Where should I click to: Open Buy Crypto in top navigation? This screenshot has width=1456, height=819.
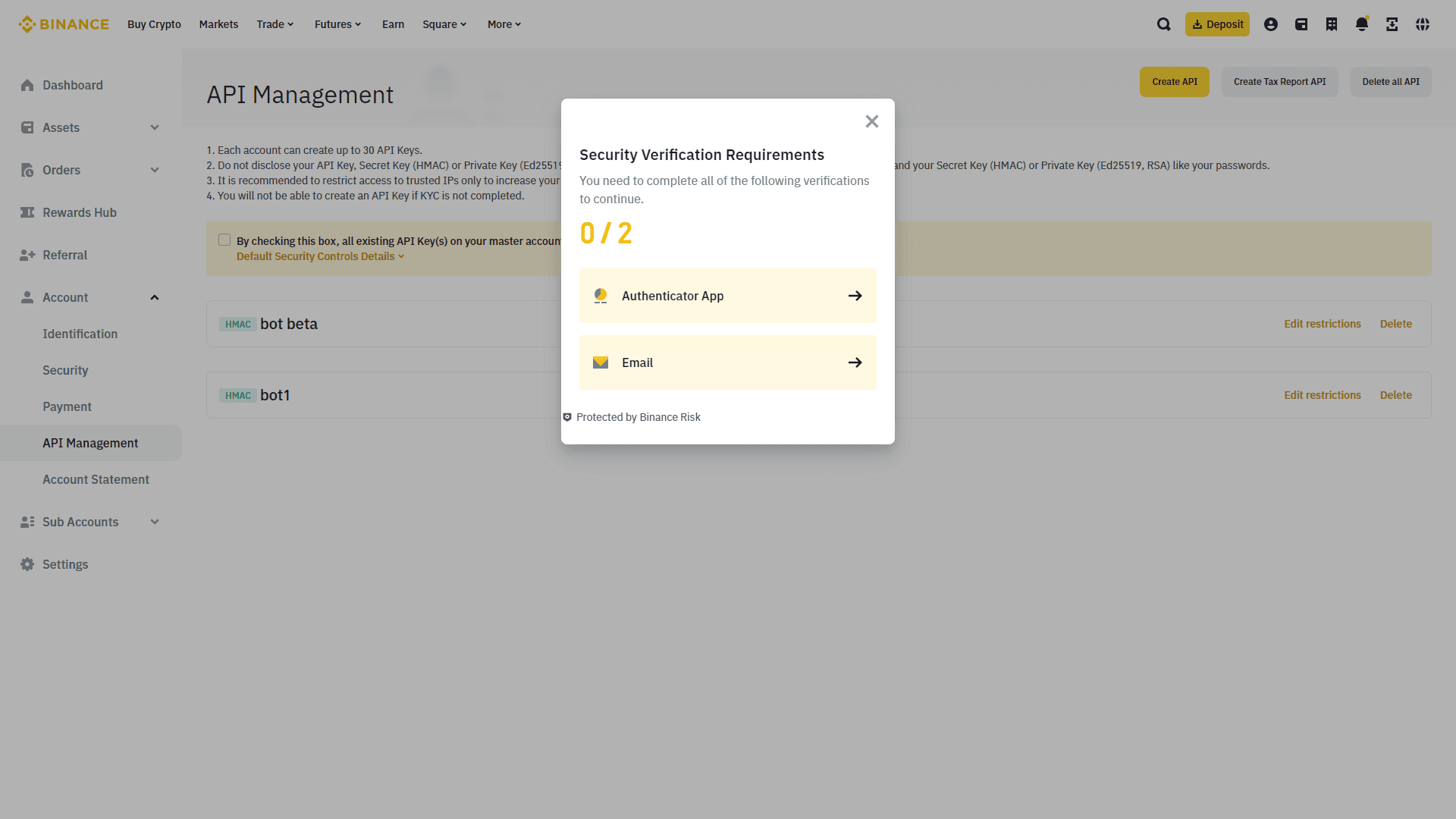(x=154, y=24)
